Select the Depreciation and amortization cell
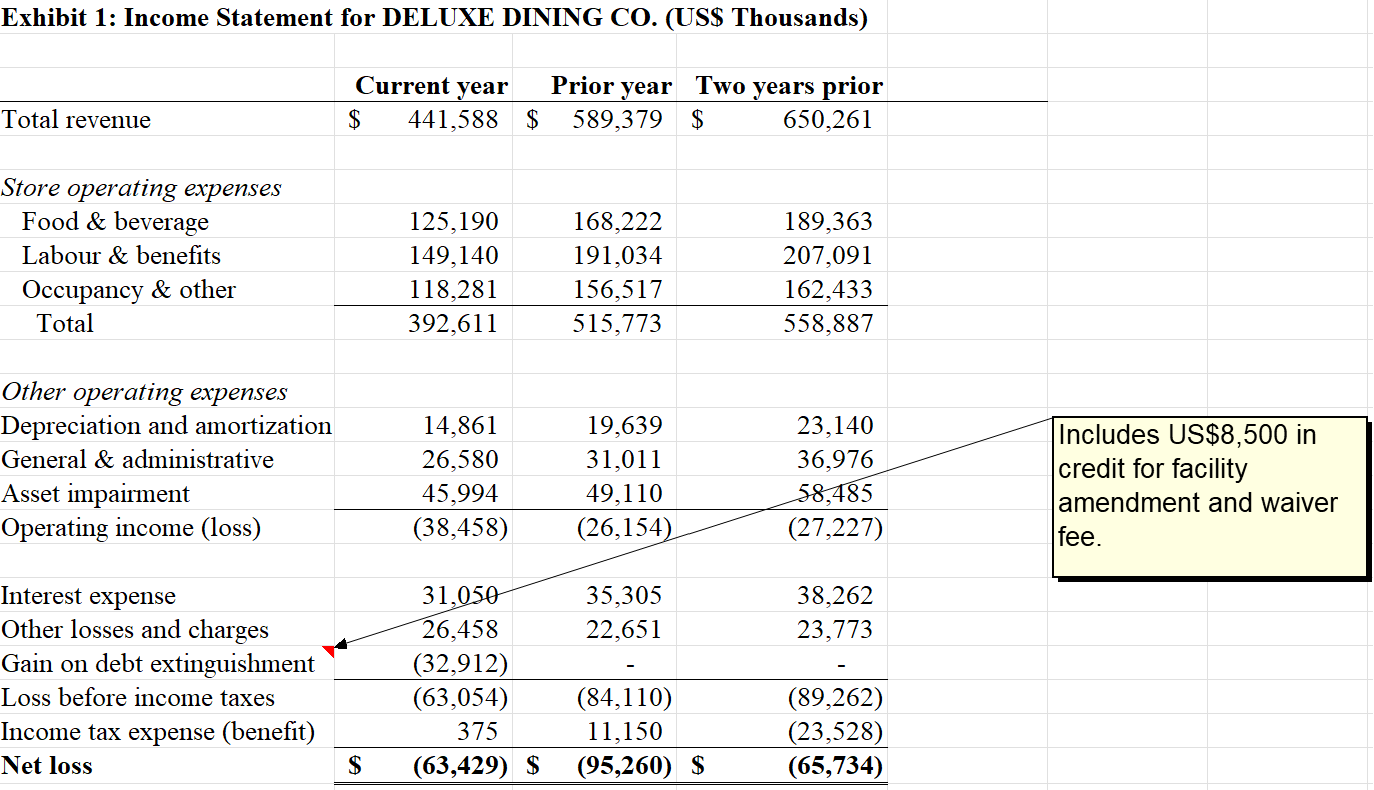Image resolution: width=1374 pixels, height=790 pixels. [x=166, y=425]
